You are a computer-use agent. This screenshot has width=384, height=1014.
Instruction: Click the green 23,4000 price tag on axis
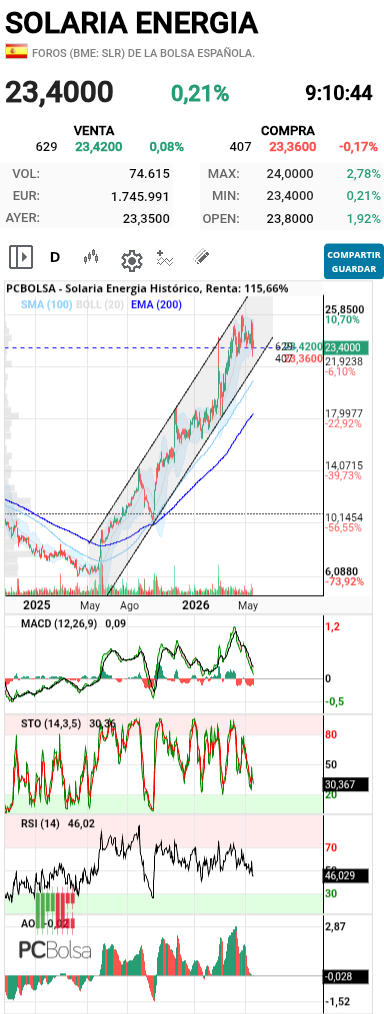pos(346,348)
